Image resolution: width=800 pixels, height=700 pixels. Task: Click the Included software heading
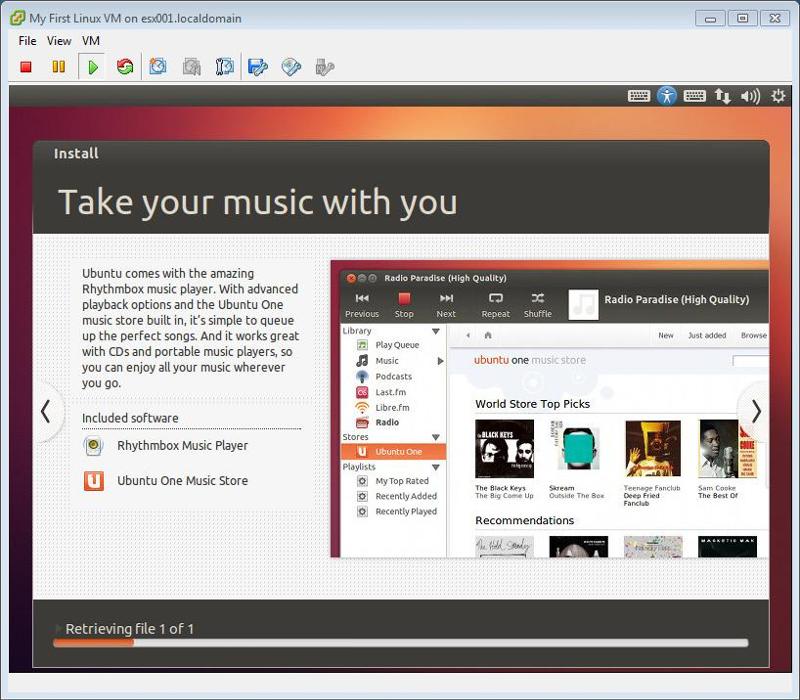pos(130,418)
